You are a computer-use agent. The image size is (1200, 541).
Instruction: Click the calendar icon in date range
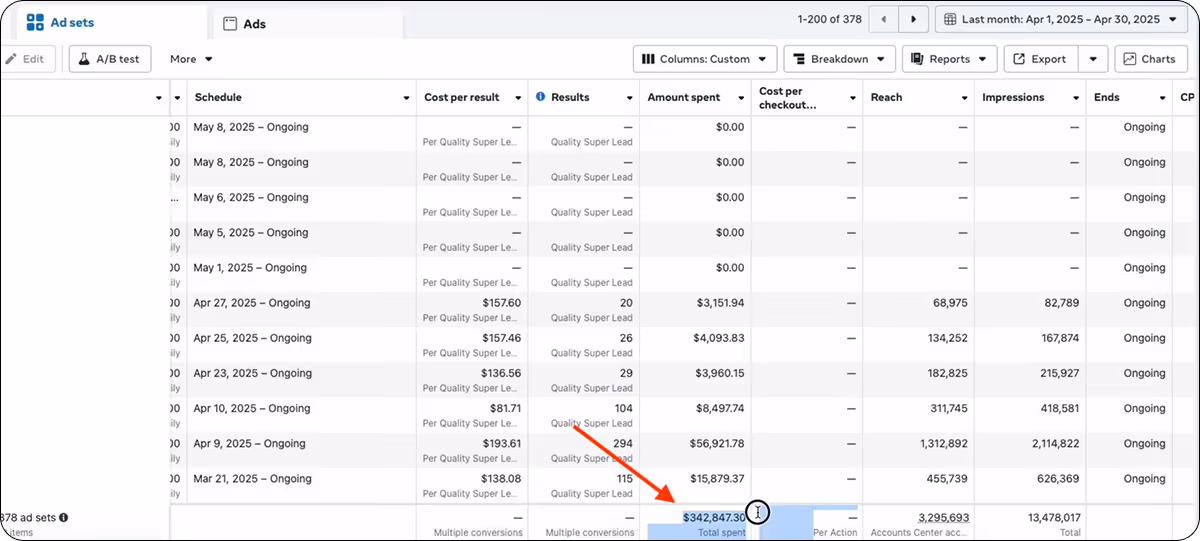[950, 19]
